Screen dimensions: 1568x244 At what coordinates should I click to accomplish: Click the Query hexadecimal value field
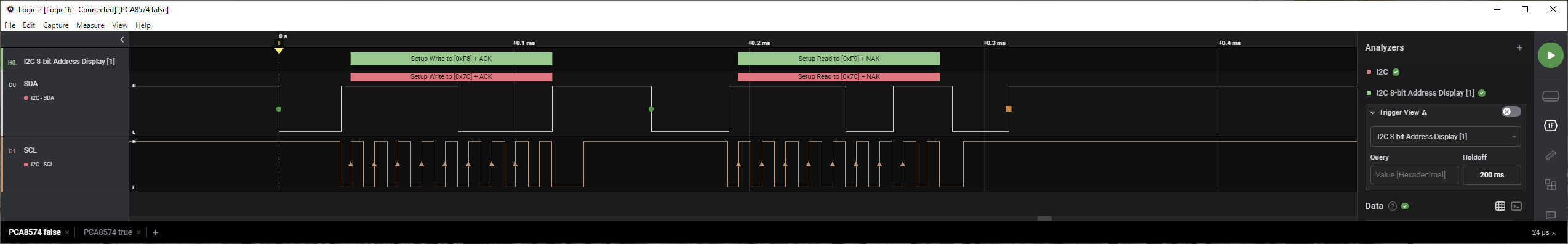(x=1414, y=175)
